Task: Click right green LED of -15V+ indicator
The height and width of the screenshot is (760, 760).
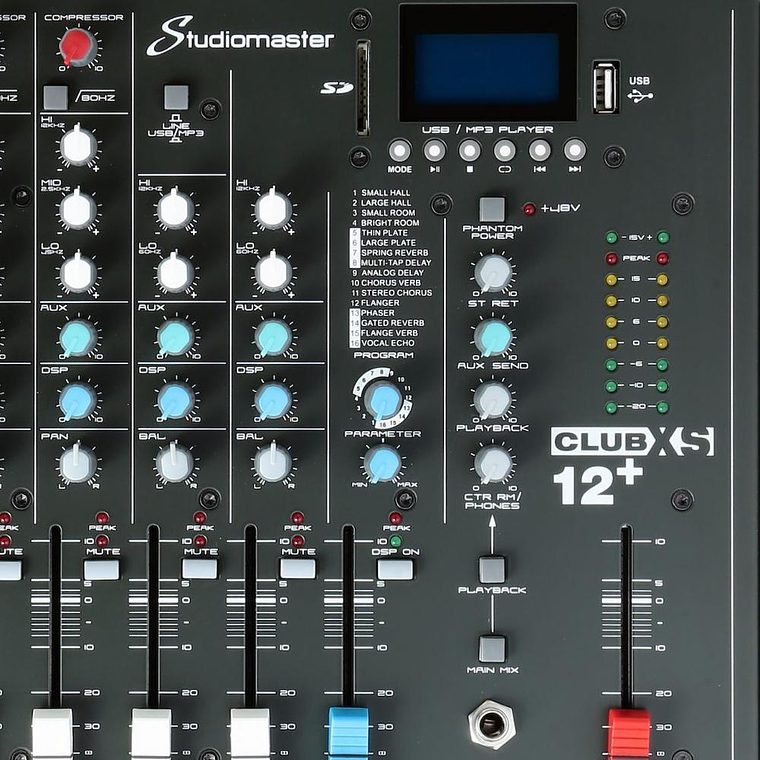Action: point(663,238)
